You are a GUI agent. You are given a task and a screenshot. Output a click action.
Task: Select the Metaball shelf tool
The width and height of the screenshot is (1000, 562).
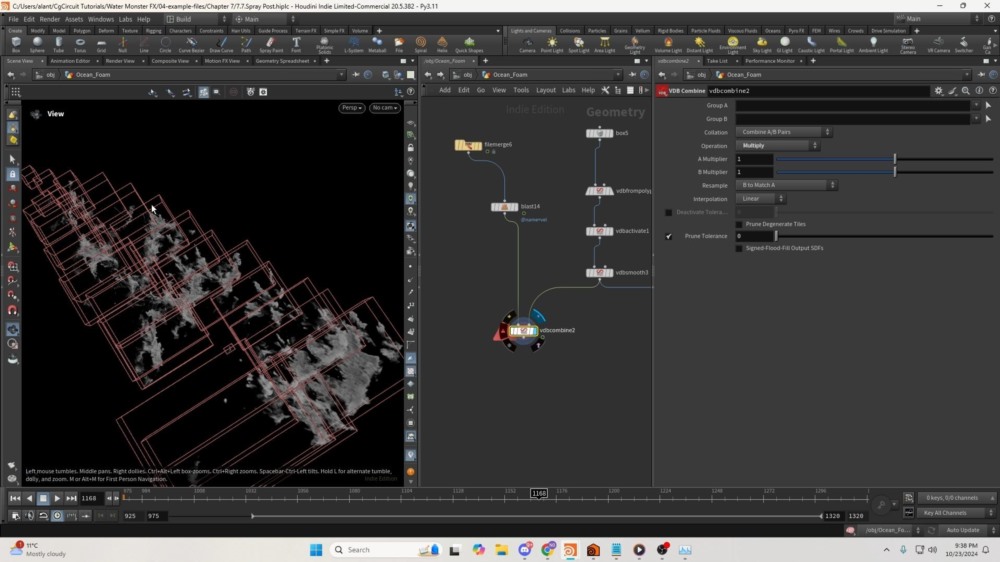point(377,44)
